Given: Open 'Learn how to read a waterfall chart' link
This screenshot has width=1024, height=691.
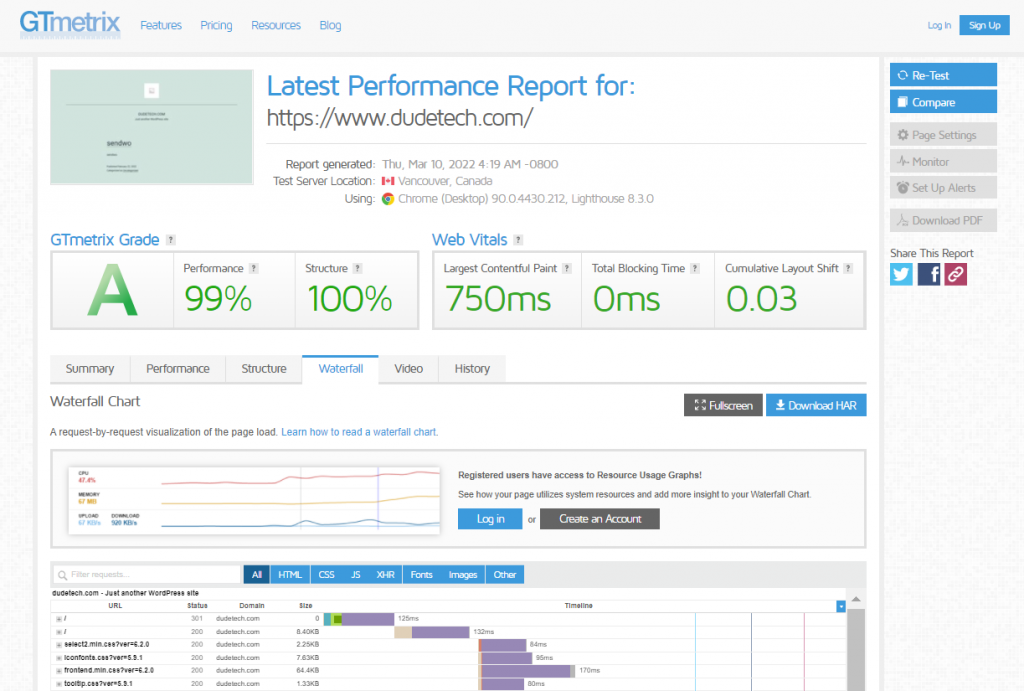Looking at the screenshot, I should point(359,432).
